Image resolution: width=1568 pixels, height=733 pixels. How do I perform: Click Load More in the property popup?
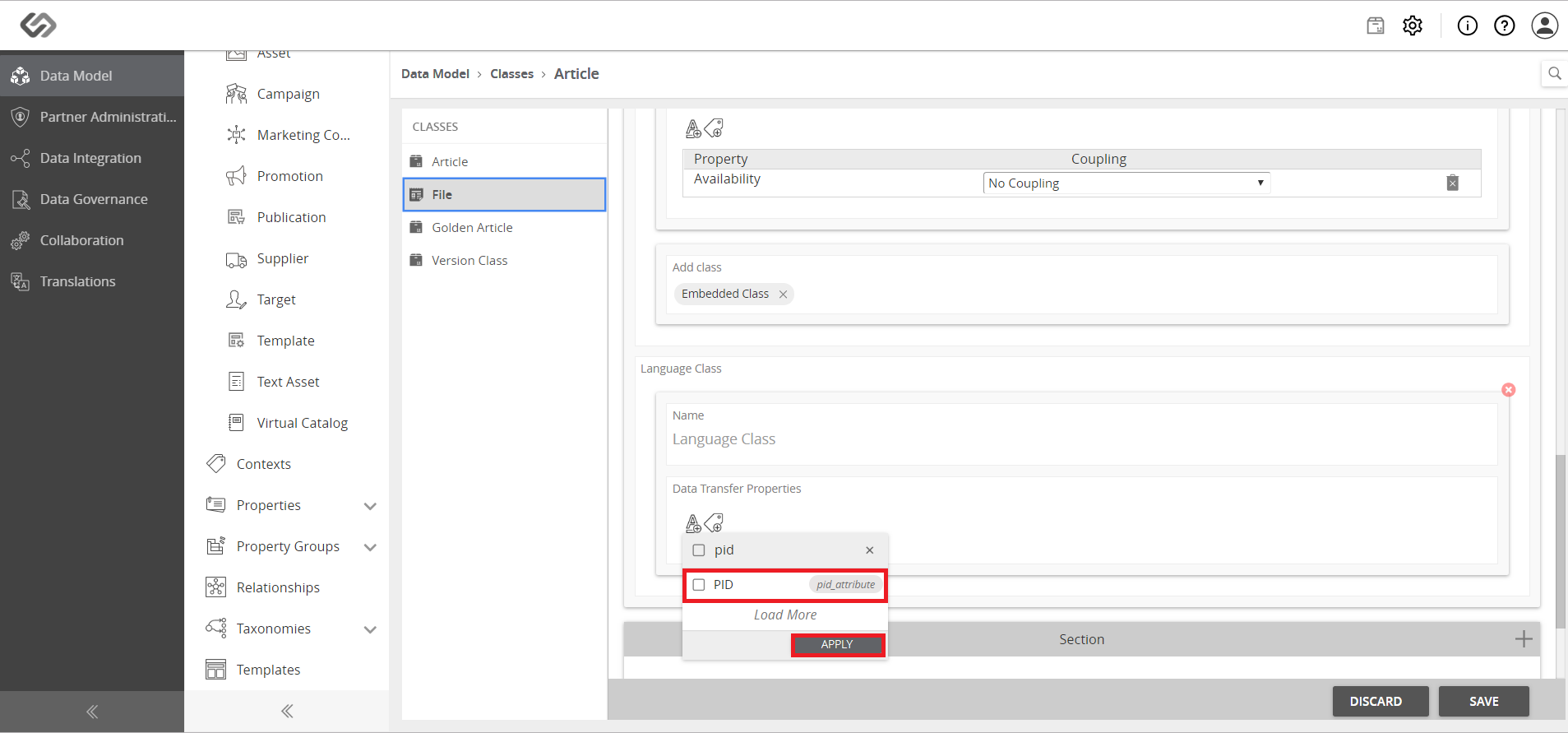click(x=785, y=615)
